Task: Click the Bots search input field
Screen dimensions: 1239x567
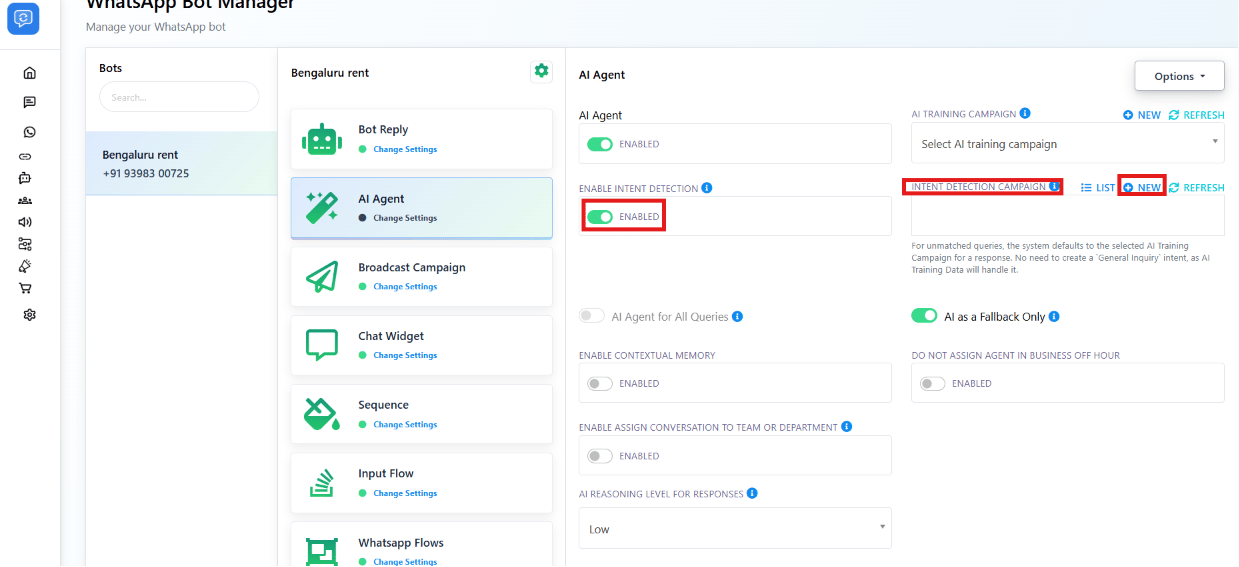Action: pos(179,97)
